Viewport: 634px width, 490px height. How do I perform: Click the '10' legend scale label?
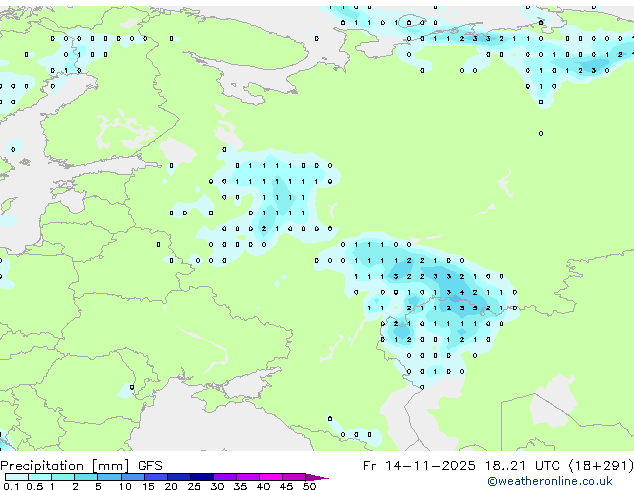tap(125, 486)
